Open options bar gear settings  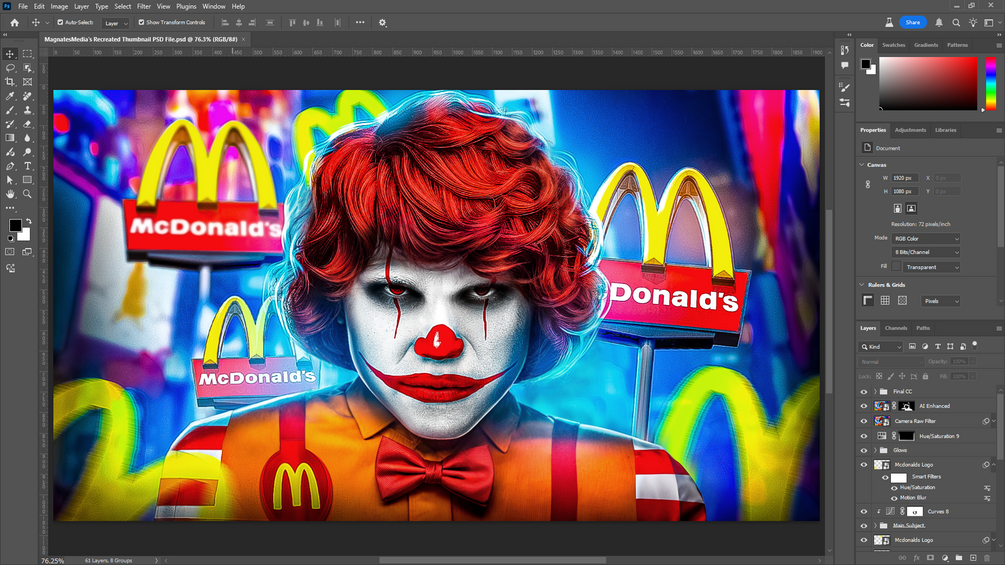click(x=383, y=22)
